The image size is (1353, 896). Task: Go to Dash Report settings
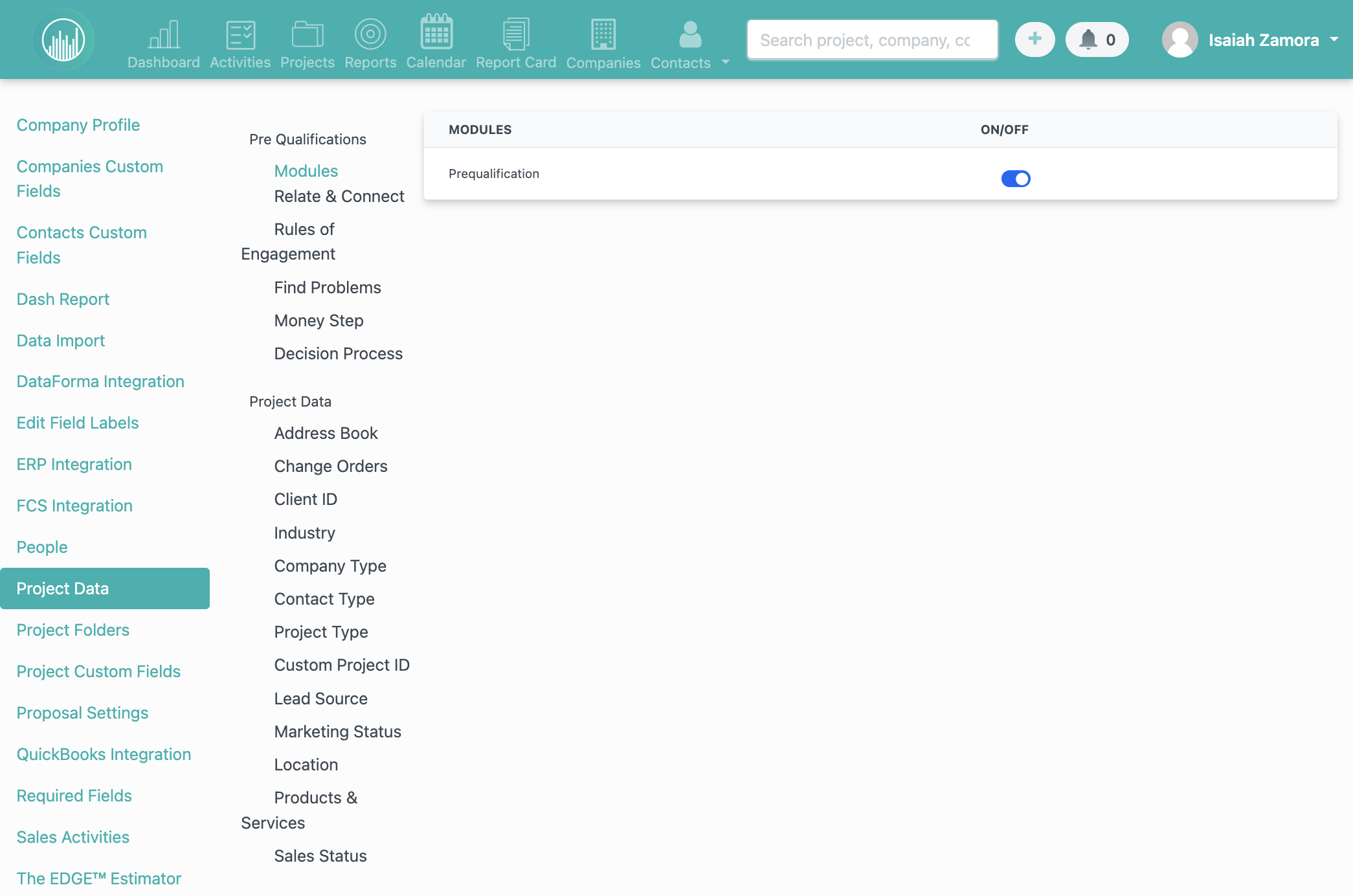[63, 299]
